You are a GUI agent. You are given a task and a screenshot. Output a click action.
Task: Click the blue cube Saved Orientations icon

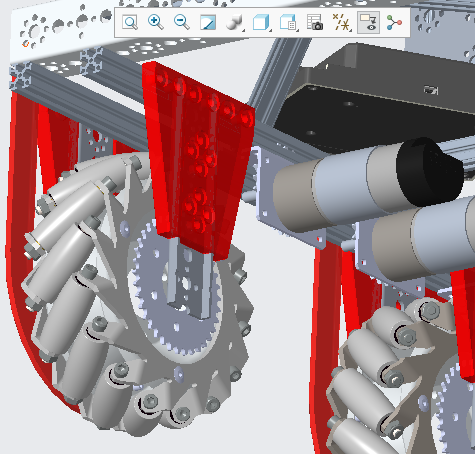point(260,22)
